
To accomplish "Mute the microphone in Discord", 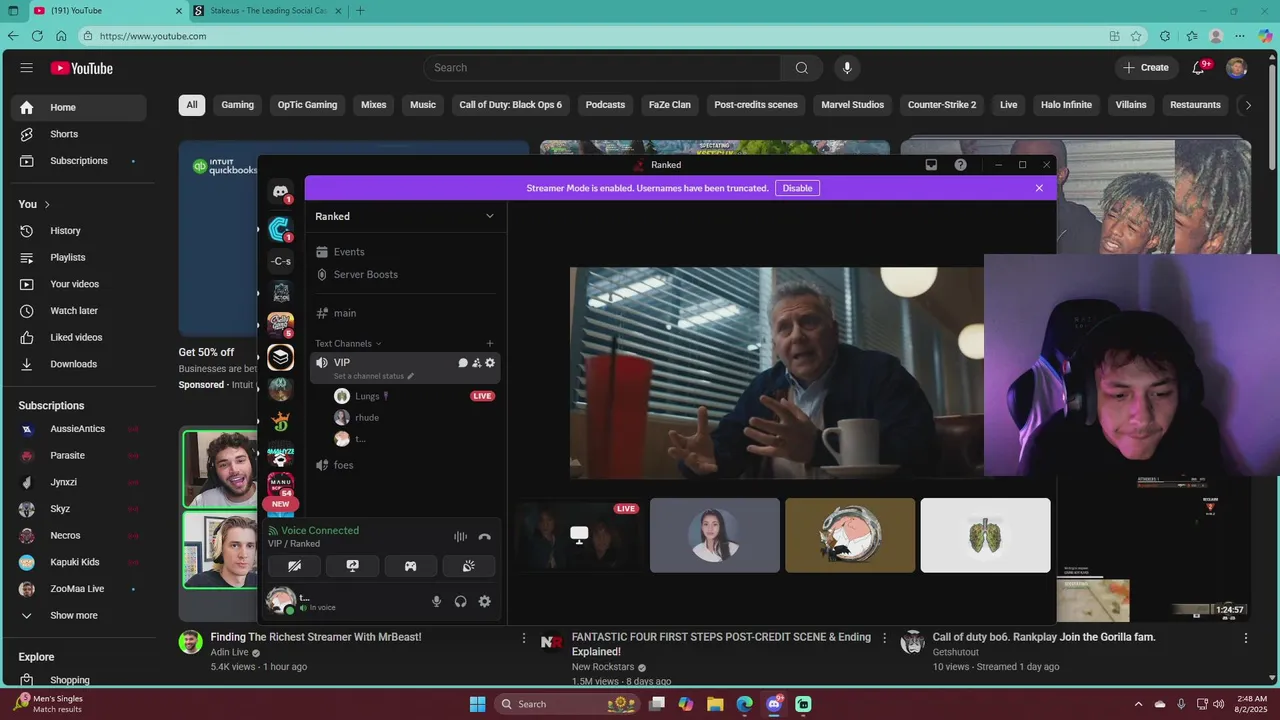I will pyautogui.click(x=436, y=601).
